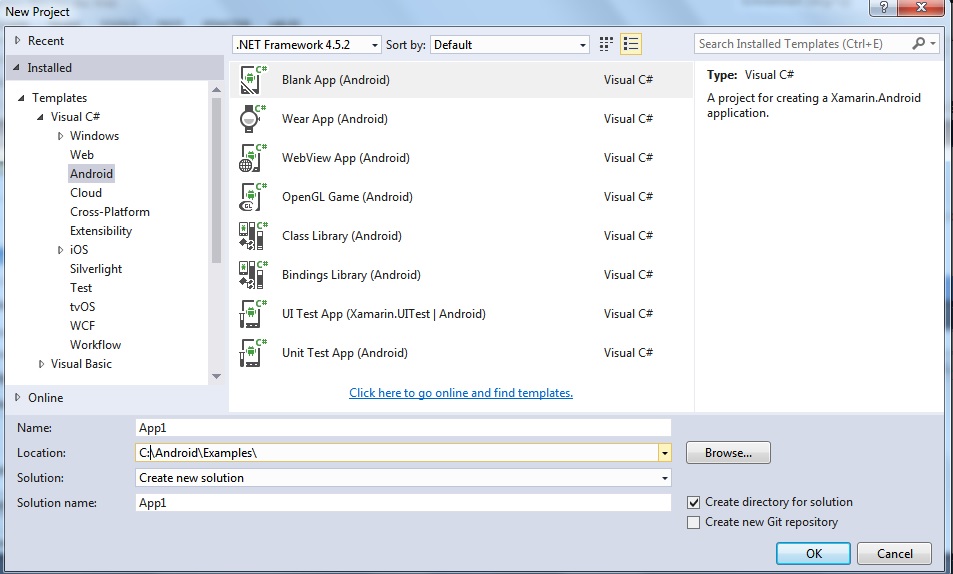This screenshot has width=953, height=574.
Task: Select the Bindings Library template icon
Action: coord(253,275)
